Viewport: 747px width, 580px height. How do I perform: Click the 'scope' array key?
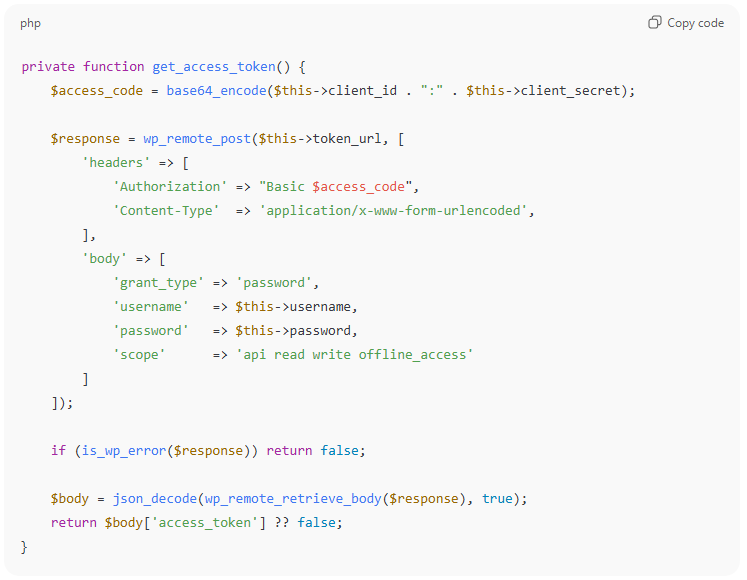tap(139, 355)
